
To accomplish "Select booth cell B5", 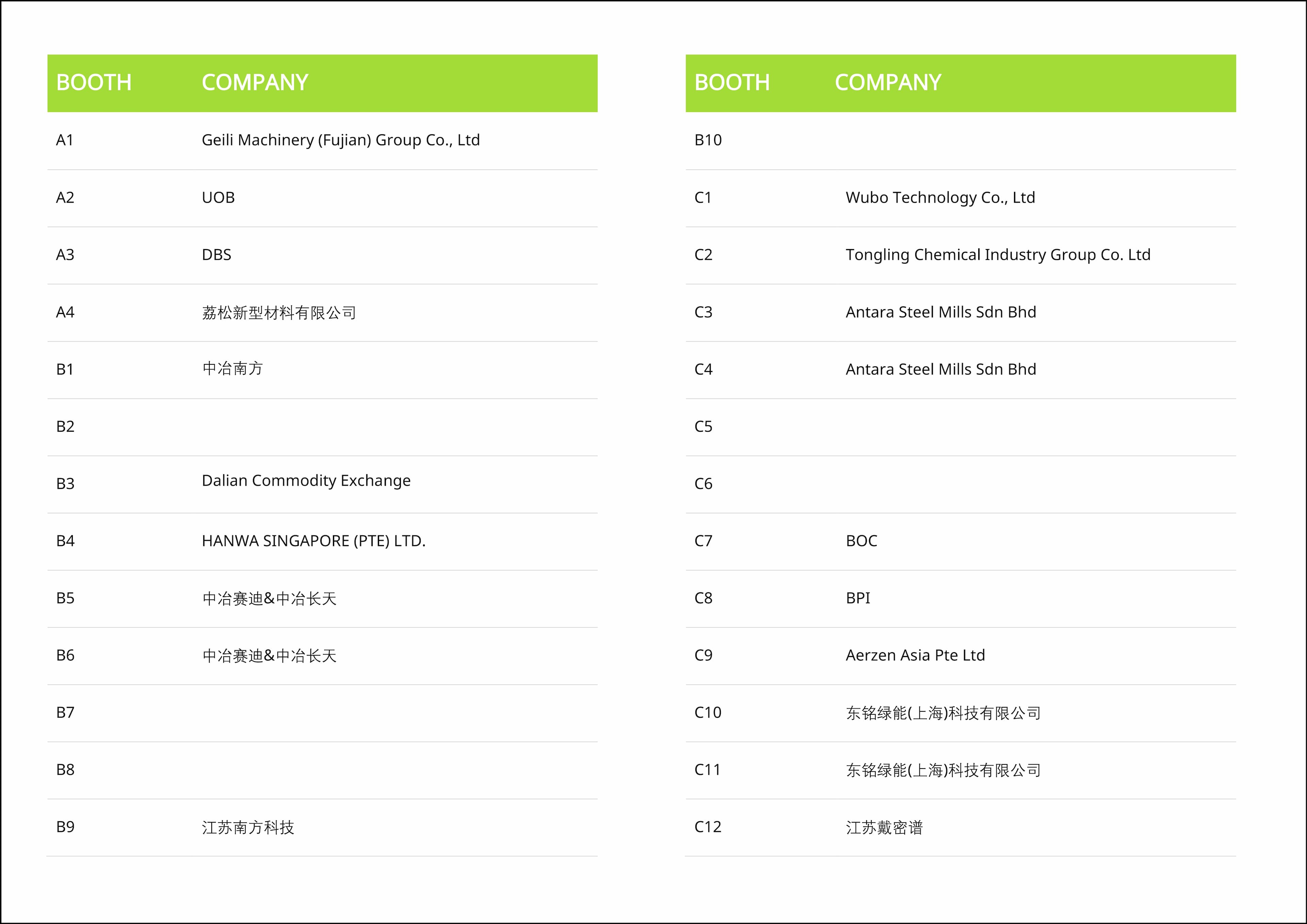I will click(65, 598).
